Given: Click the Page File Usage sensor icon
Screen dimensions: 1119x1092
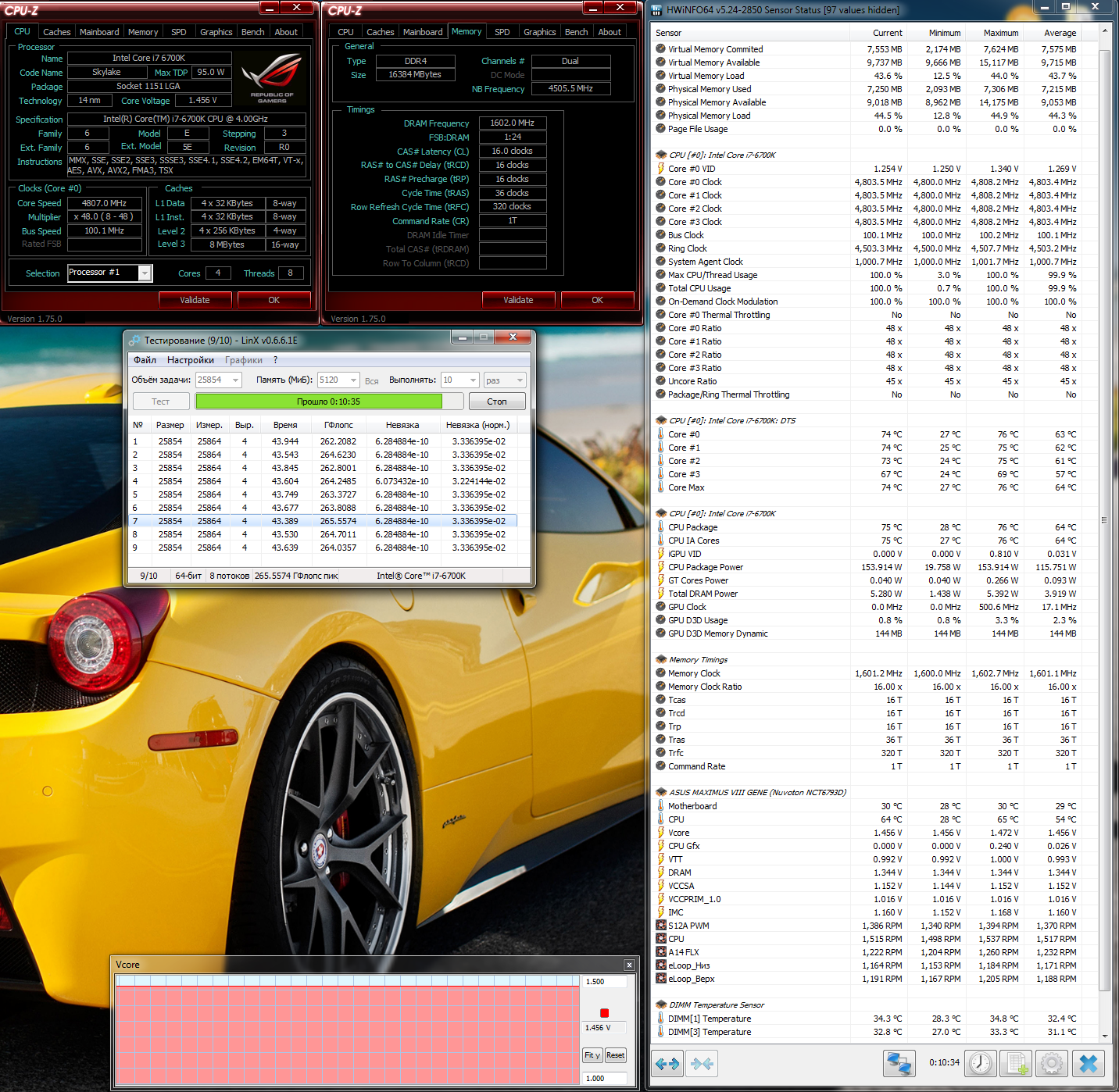Looking at the screenshot, I should click(661, 128).
